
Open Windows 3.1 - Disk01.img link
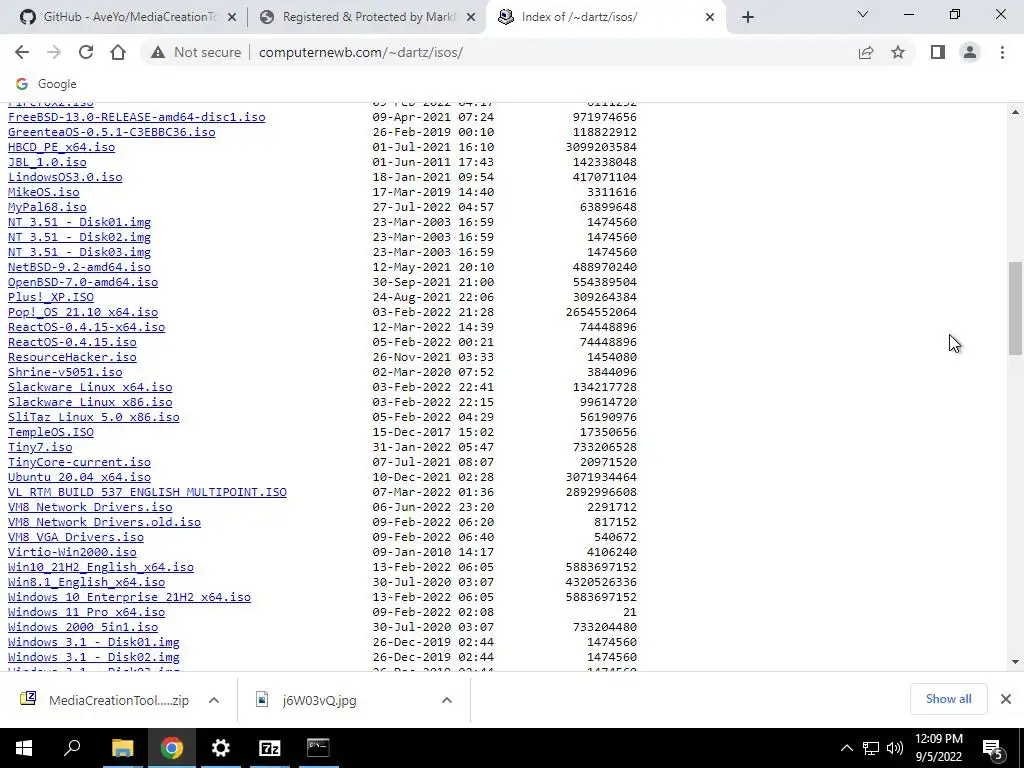(x=94, y=643)
